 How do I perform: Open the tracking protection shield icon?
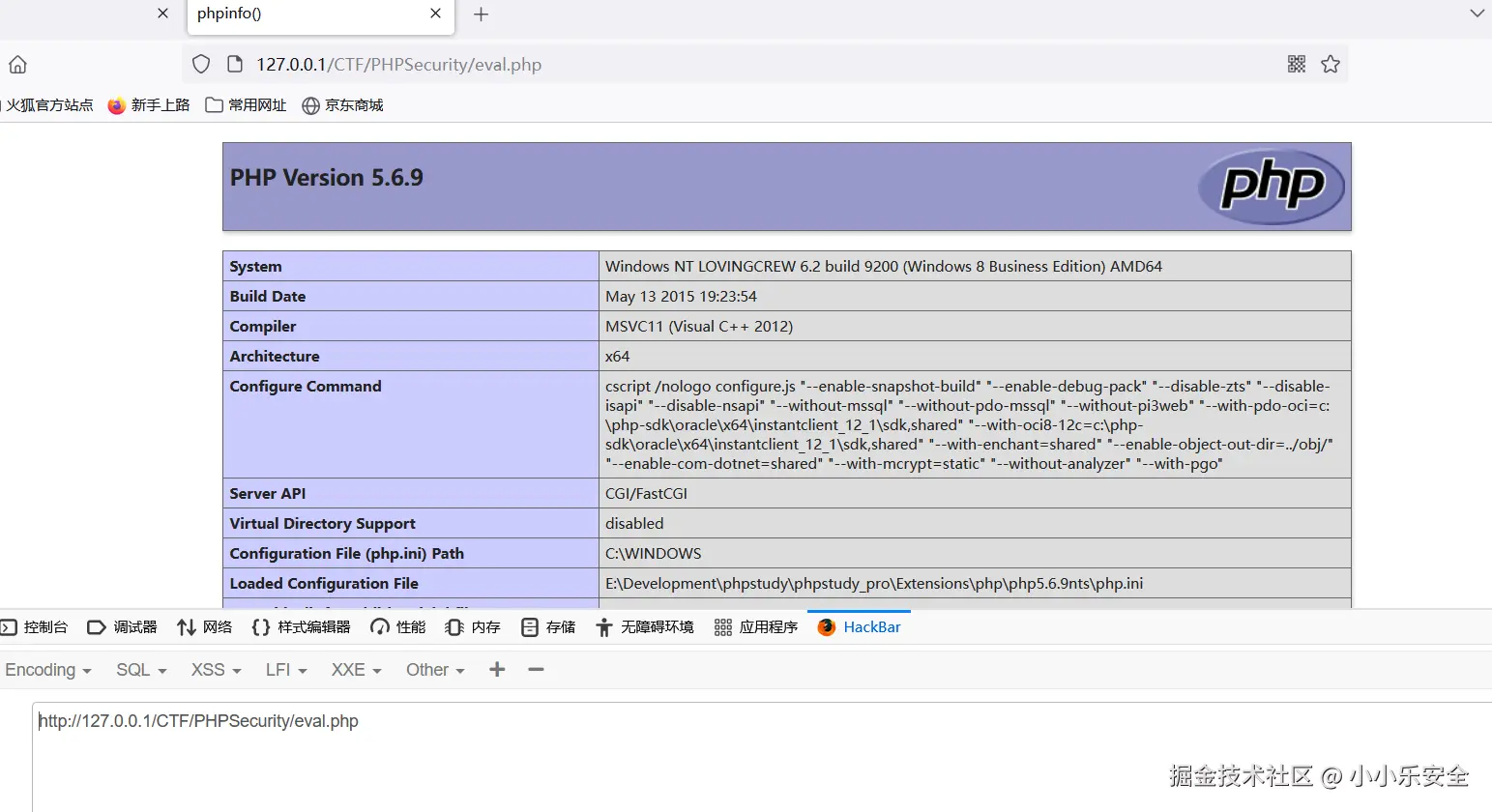pyautogui.click(x=201, y=65)
